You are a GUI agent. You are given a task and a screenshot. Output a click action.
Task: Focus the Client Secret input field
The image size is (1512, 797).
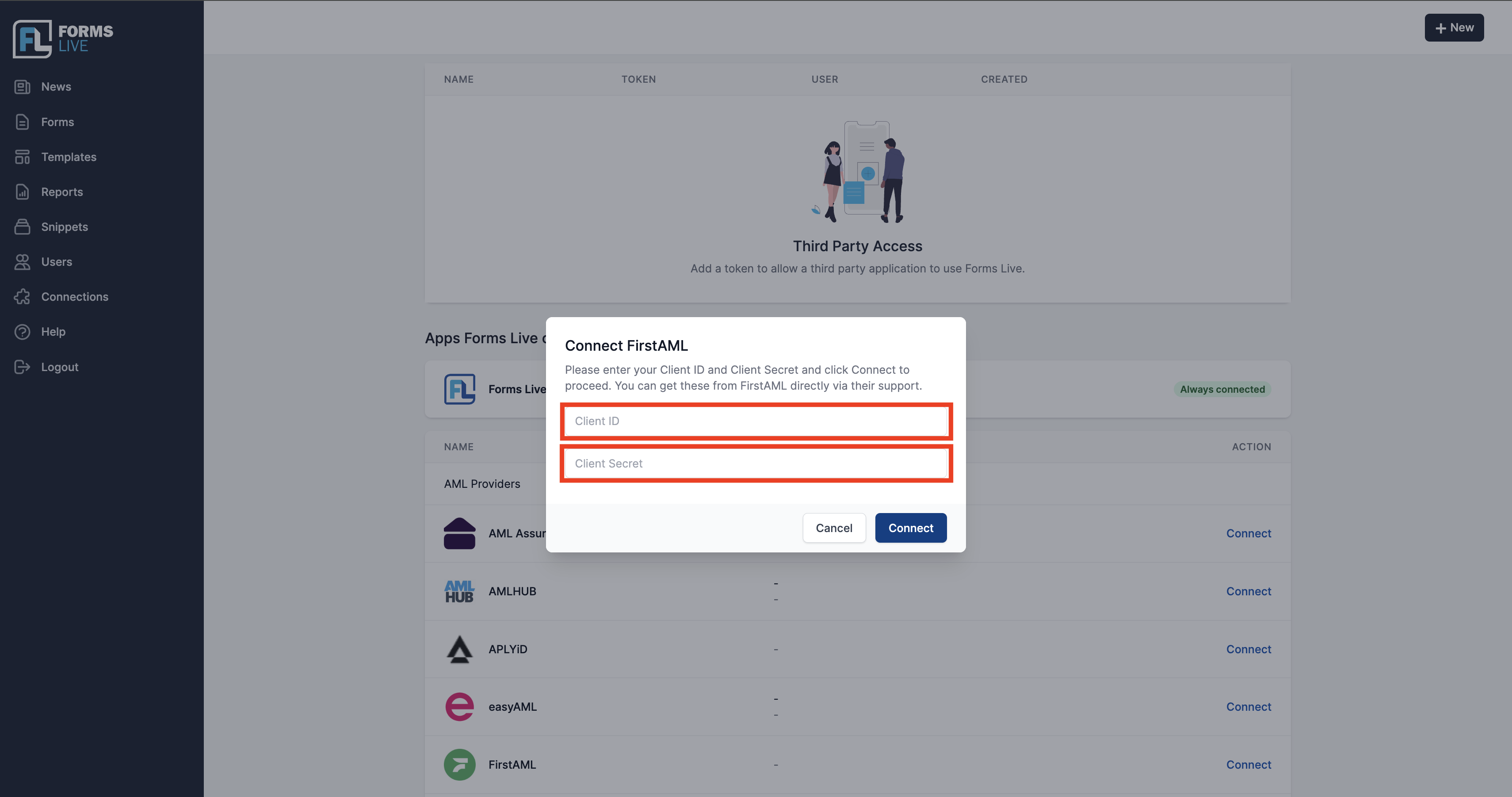coord(756,464)
